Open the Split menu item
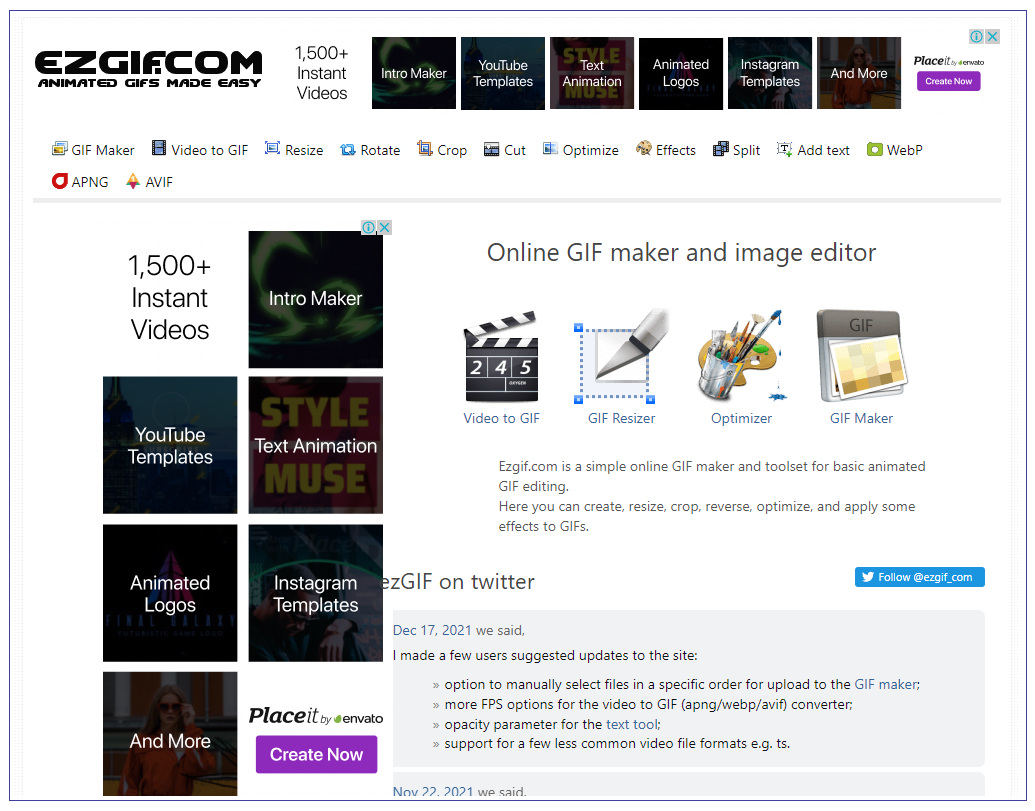Viewport: 1035px width, 811px height. (737, 150)
